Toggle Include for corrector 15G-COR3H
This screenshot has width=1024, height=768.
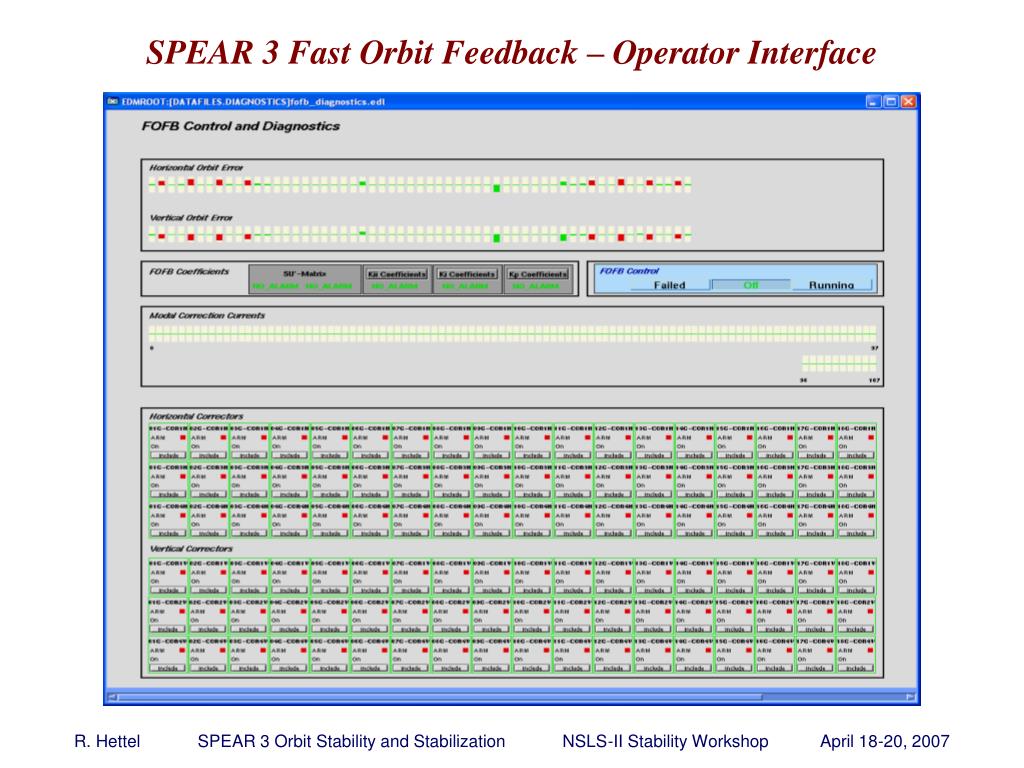735,494
